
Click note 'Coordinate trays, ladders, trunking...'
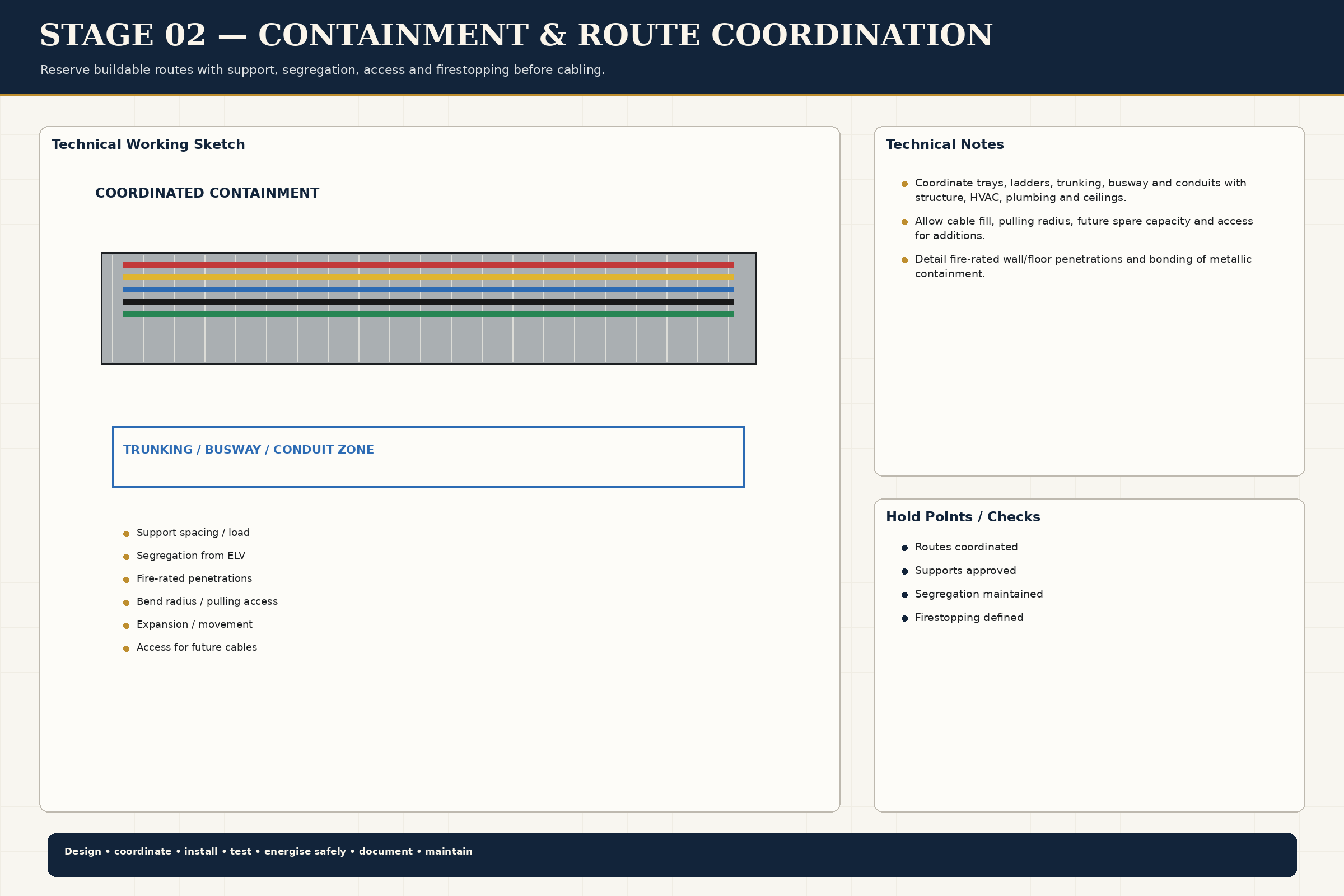pos(1074,190)
